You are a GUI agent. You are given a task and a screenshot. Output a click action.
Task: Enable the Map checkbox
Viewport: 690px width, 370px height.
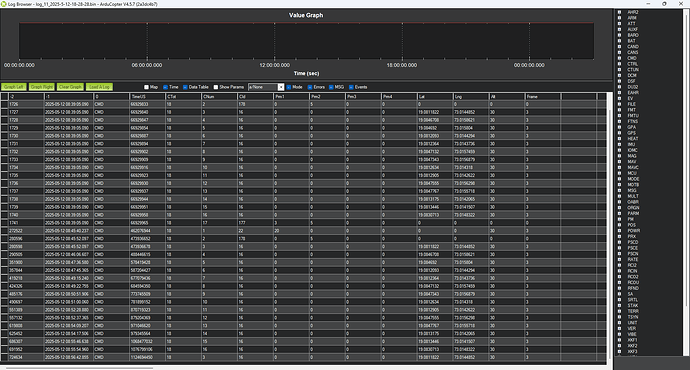click(147, 87)
